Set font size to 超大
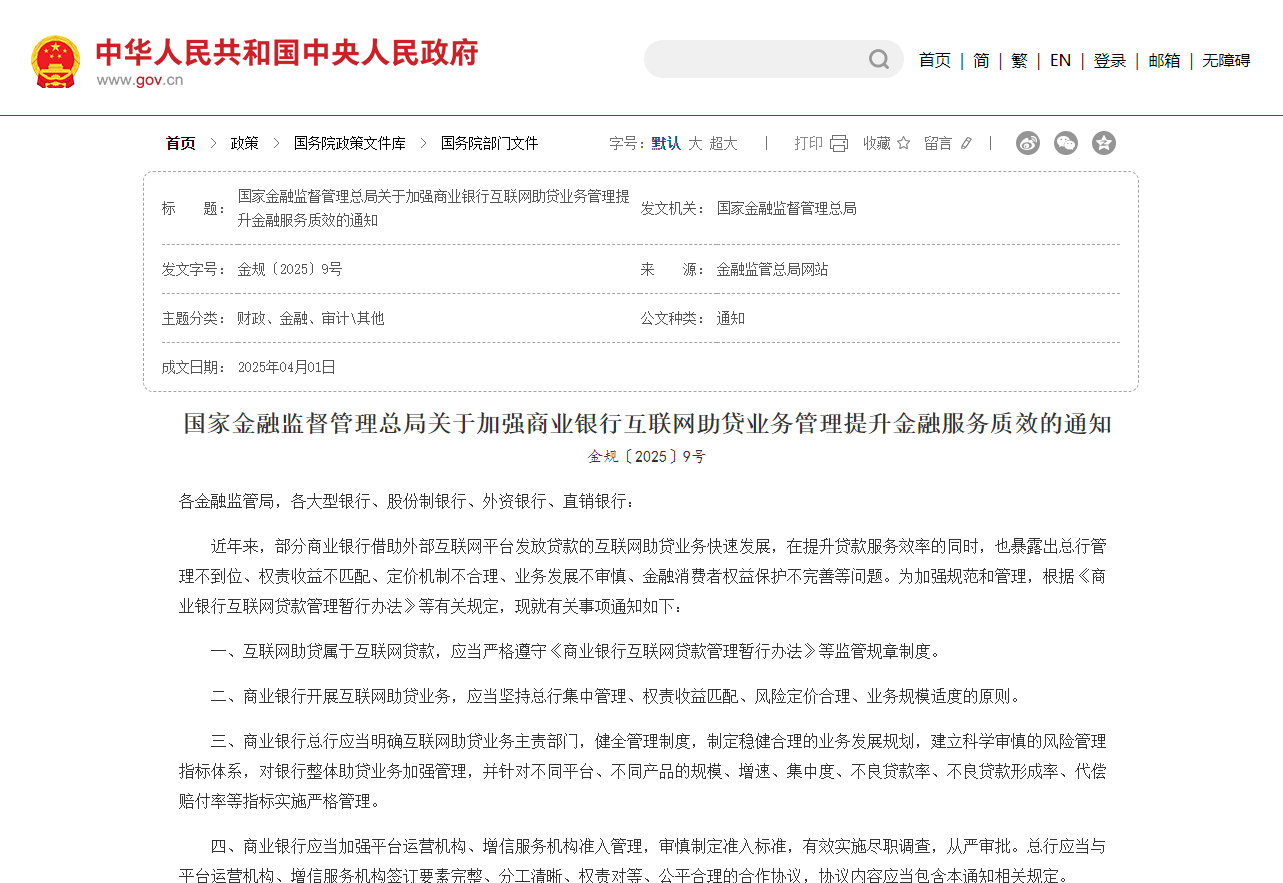 coord(723,144)
